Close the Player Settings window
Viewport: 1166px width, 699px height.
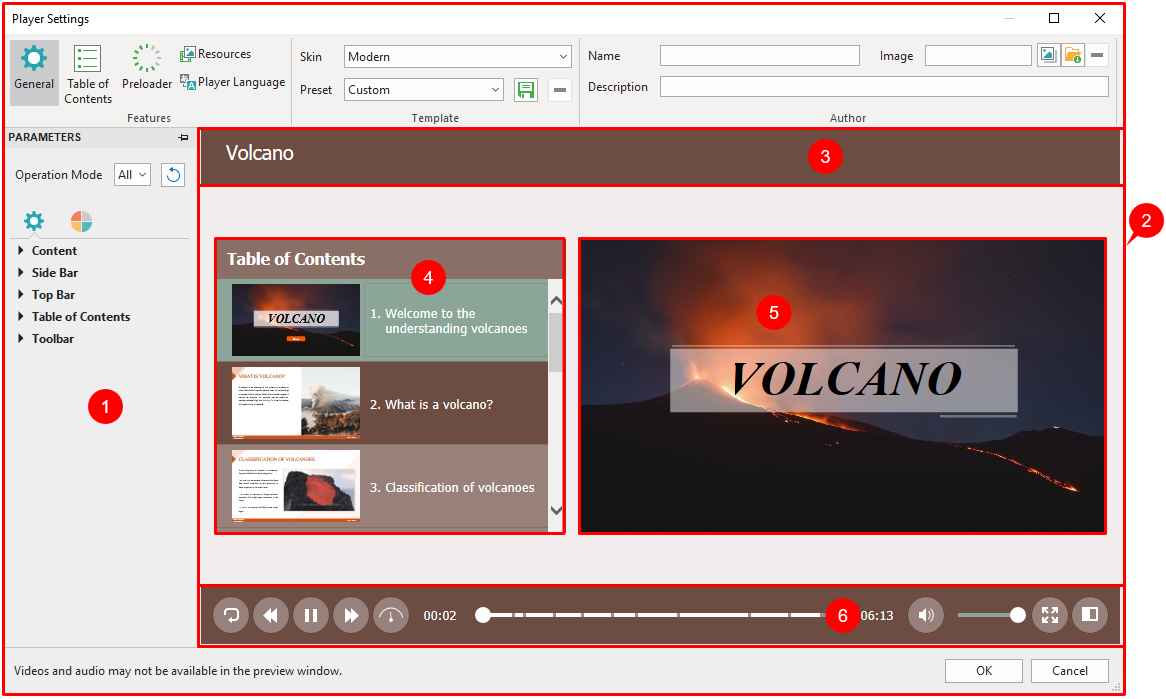coord(1100,18)
